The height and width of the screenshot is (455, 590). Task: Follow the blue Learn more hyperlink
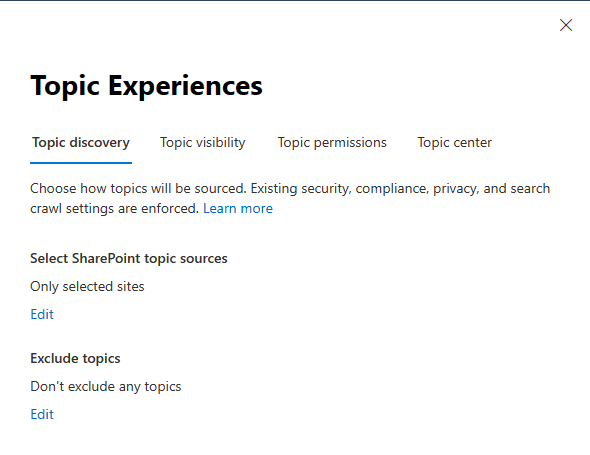coord(238,208)
